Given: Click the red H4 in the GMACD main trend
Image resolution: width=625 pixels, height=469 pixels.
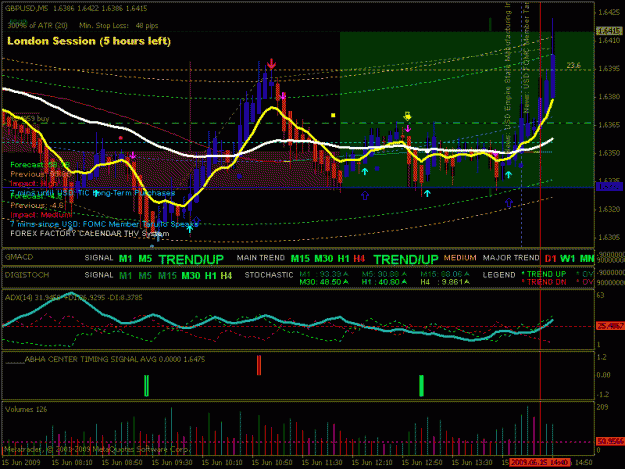Looking at the screenshot, I should tap(359, 259).
